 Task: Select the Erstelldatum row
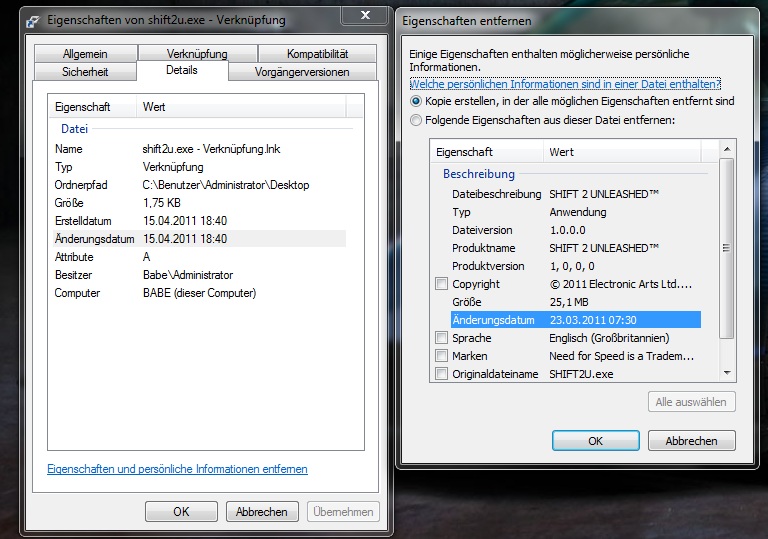tap(199, 221)
